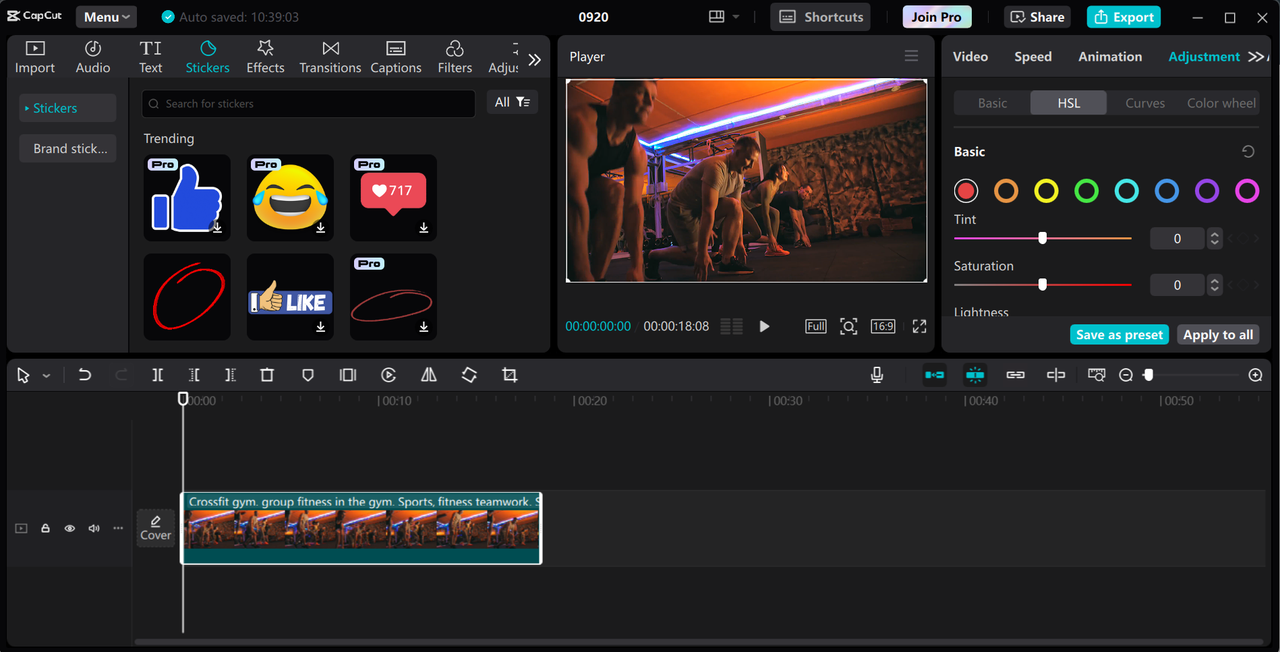Open the selection tool mode dropdown arrow
The width and height of the screenshot is (1280, 652).
(x=46, y=376)
